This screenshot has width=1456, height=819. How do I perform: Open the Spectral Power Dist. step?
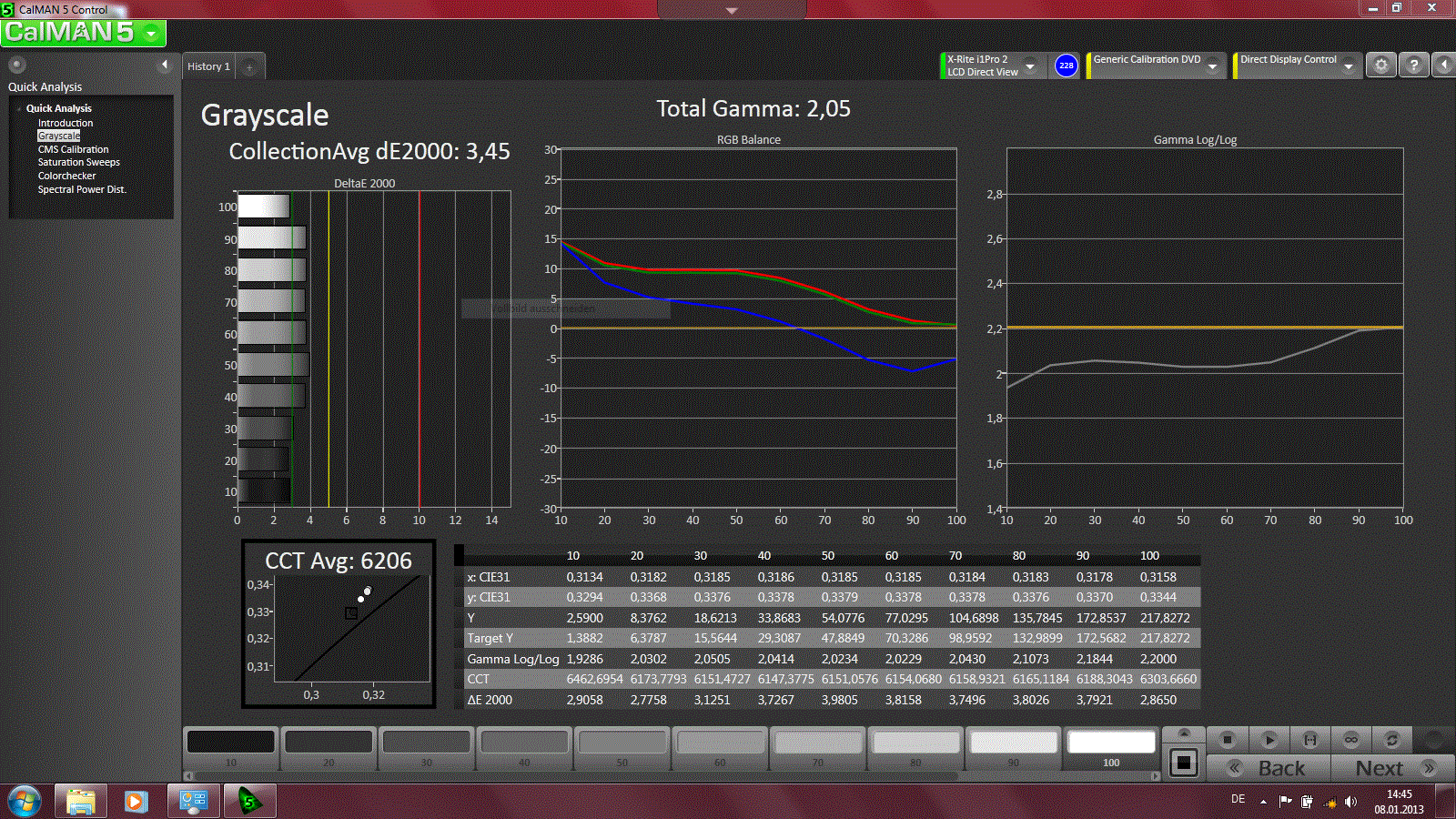(x=82, y=189)
